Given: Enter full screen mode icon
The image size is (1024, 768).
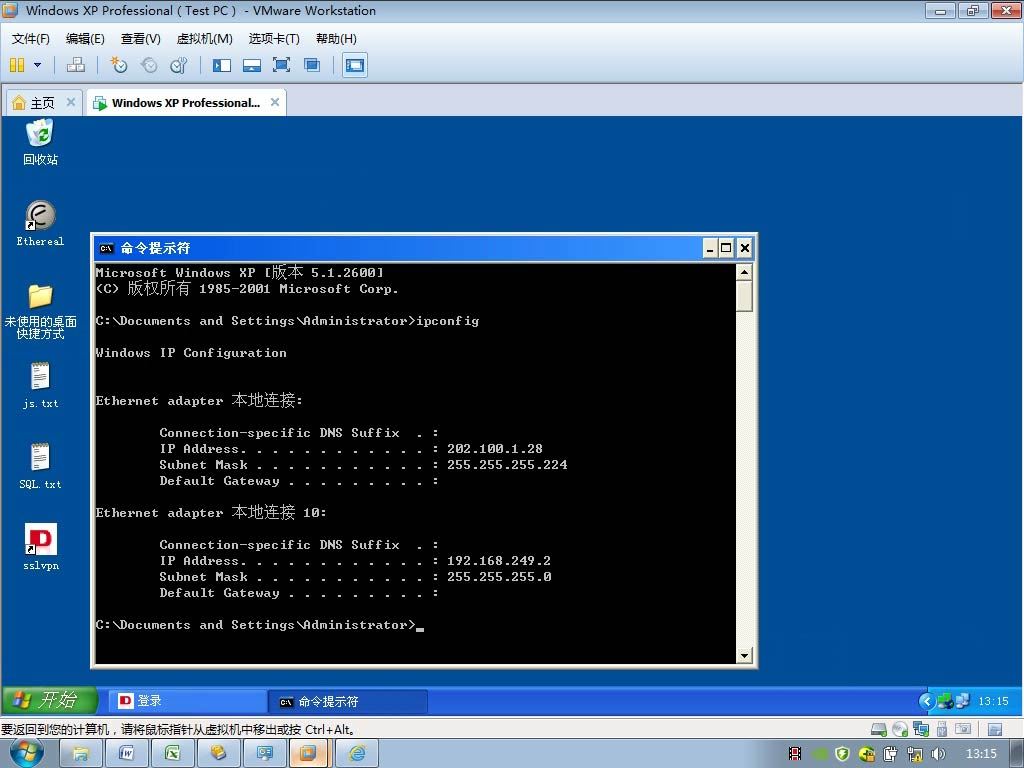Looking at the screenshot, I should coord(281,65).
